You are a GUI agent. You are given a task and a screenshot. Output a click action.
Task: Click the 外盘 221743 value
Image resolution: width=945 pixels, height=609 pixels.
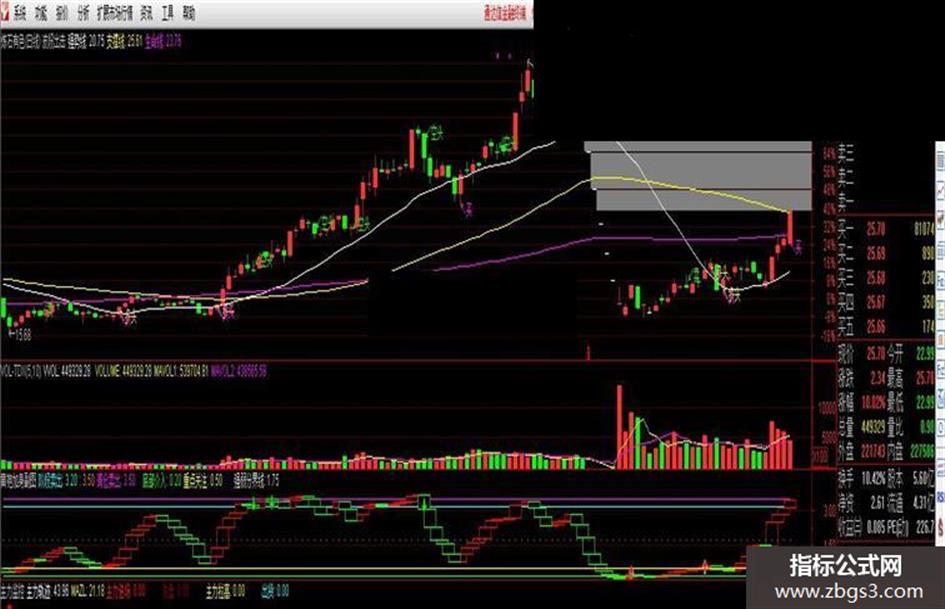click(x=873, y=451)
